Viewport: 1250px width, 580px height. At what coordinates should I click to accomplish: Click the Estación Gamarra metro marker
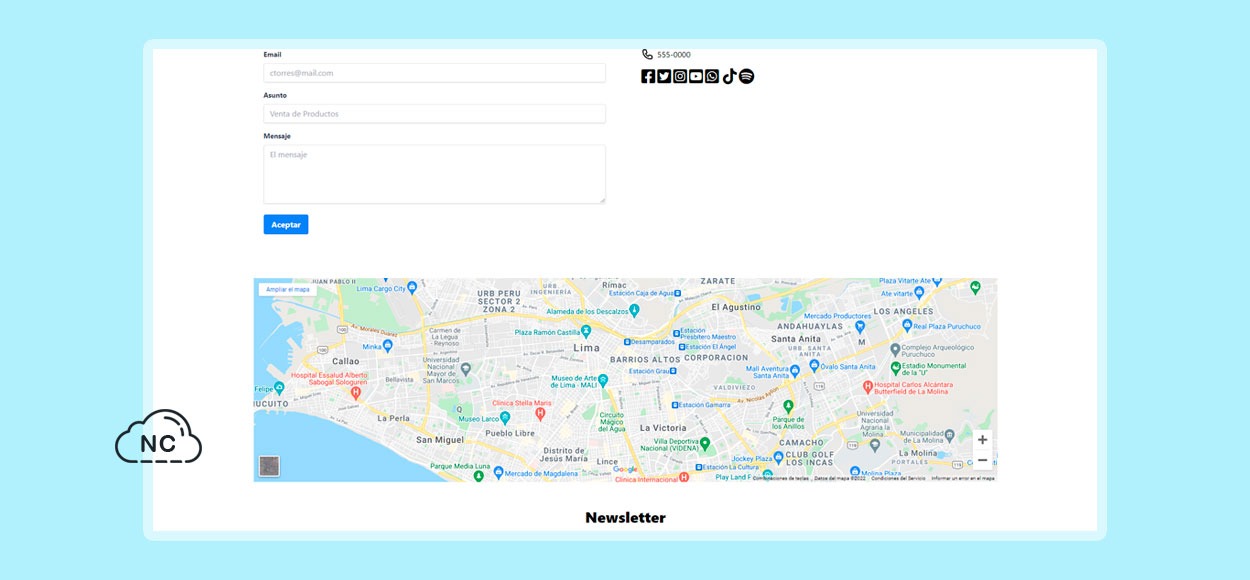click(x=676, y=405)
